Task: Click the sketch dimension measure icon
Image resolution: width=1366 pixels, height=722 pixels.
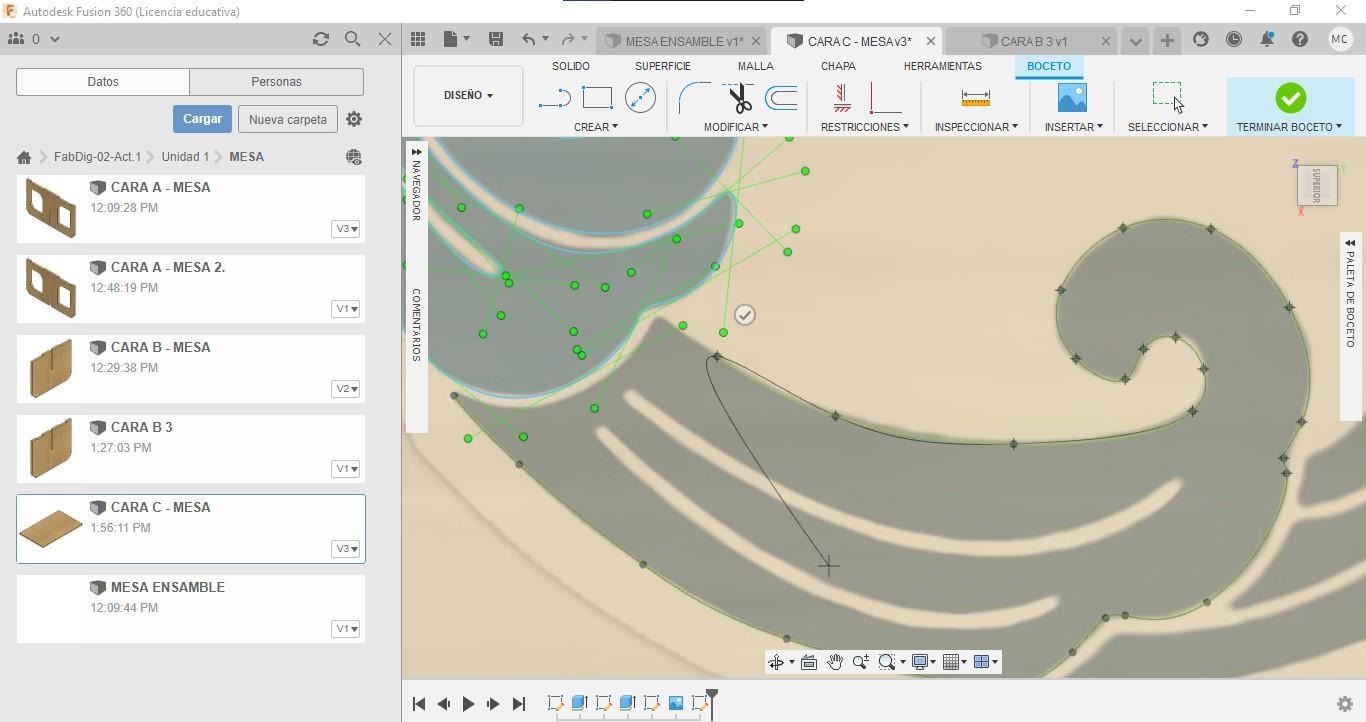Action: pyautogui.click(x=975, y=98)
